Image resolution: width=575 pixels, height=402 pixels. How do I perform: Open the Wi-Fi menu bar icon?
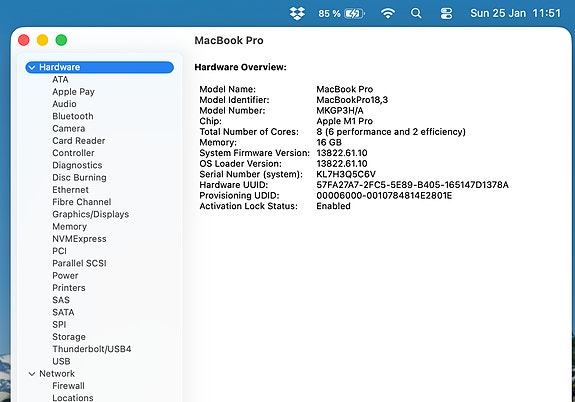coord(388,14)
